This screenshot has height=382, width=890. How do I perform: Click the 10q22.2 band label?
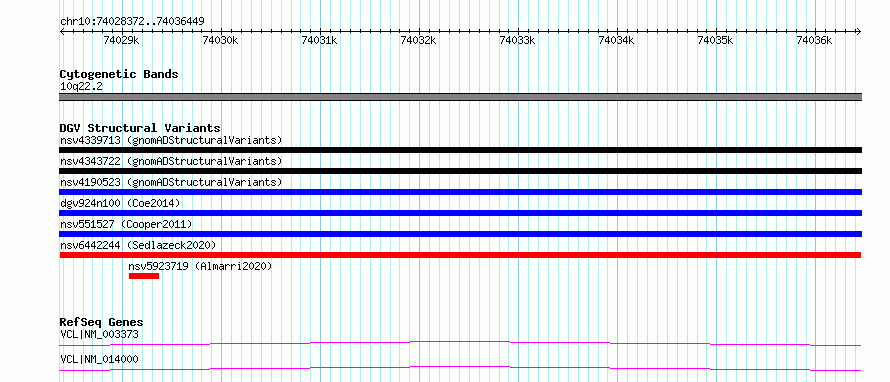(81, 87)
